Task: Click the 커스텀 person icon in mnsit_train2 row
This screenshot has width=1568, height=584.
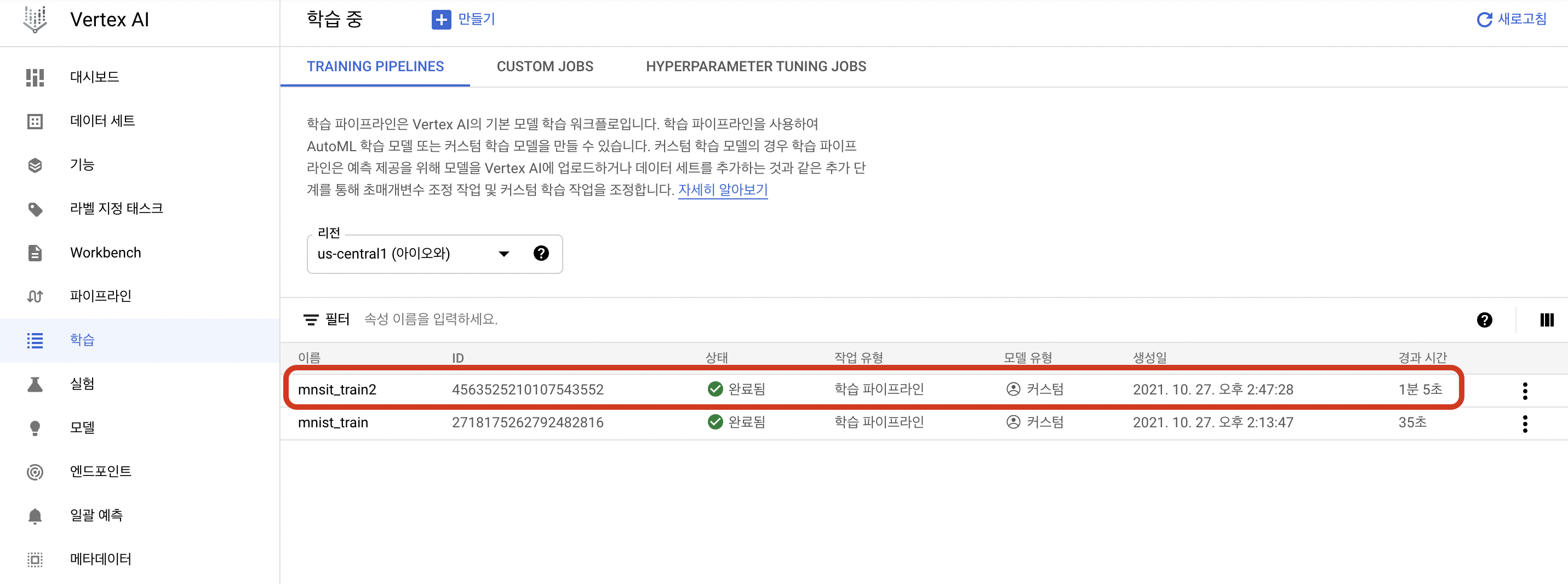Action: click(x=1014, y=389)
